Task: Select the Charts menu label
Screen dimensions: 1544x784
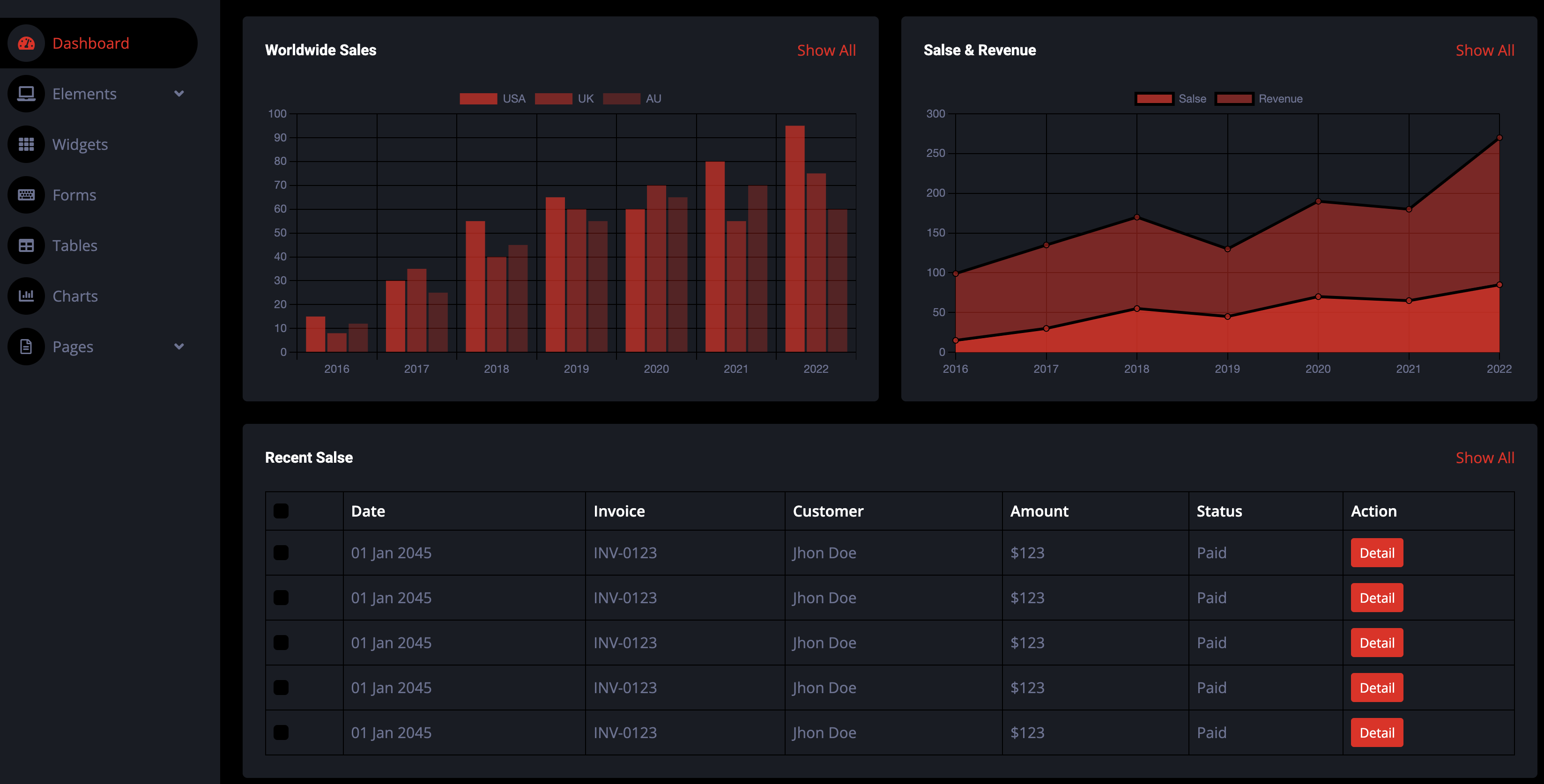Action: click(x=75, y=296)
